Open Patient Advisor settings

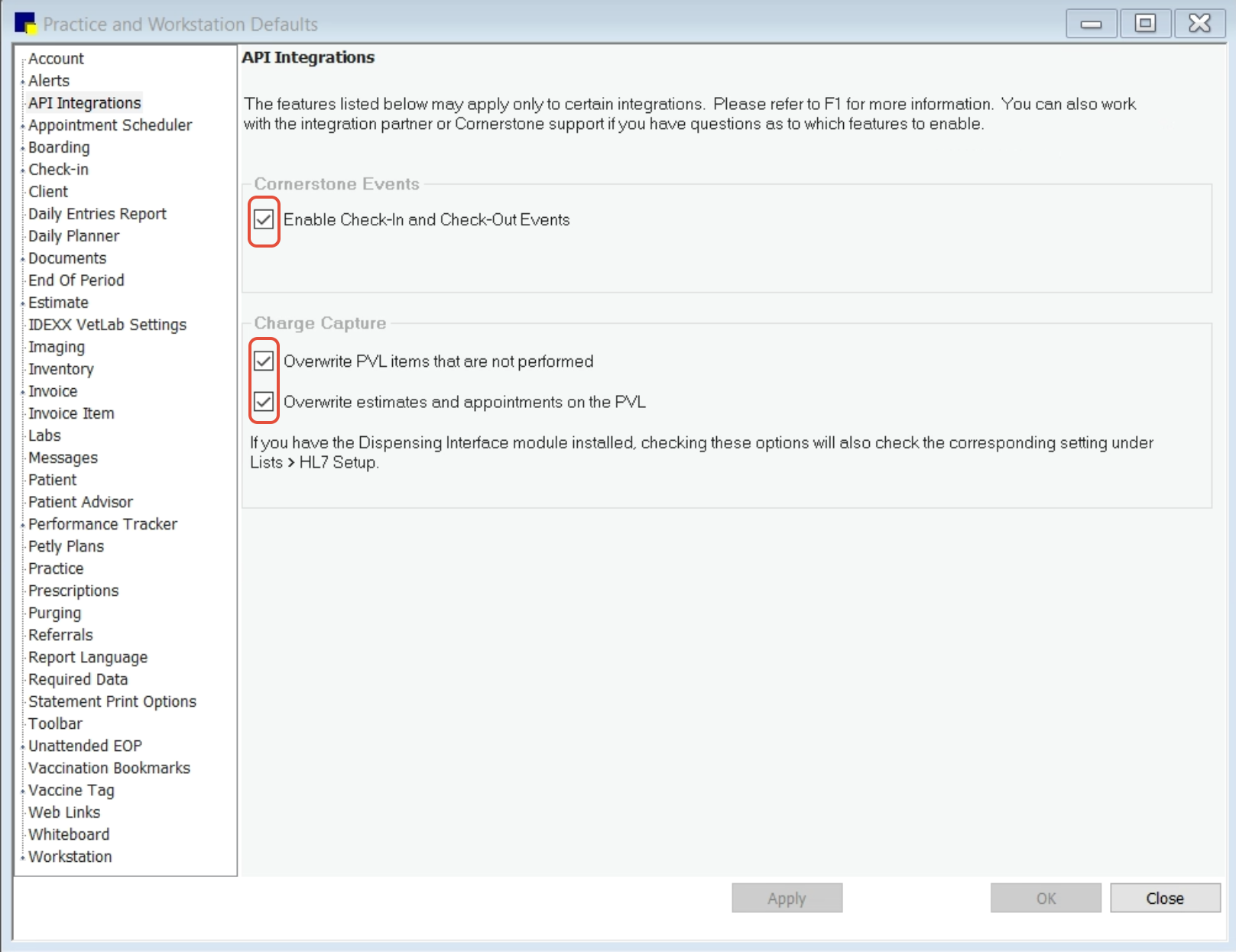tap(80, 502)
